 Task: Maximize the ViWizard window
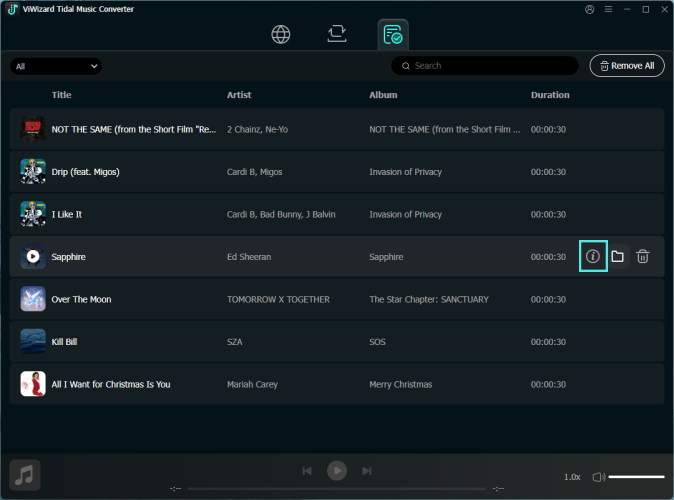(x=646, y=9)
